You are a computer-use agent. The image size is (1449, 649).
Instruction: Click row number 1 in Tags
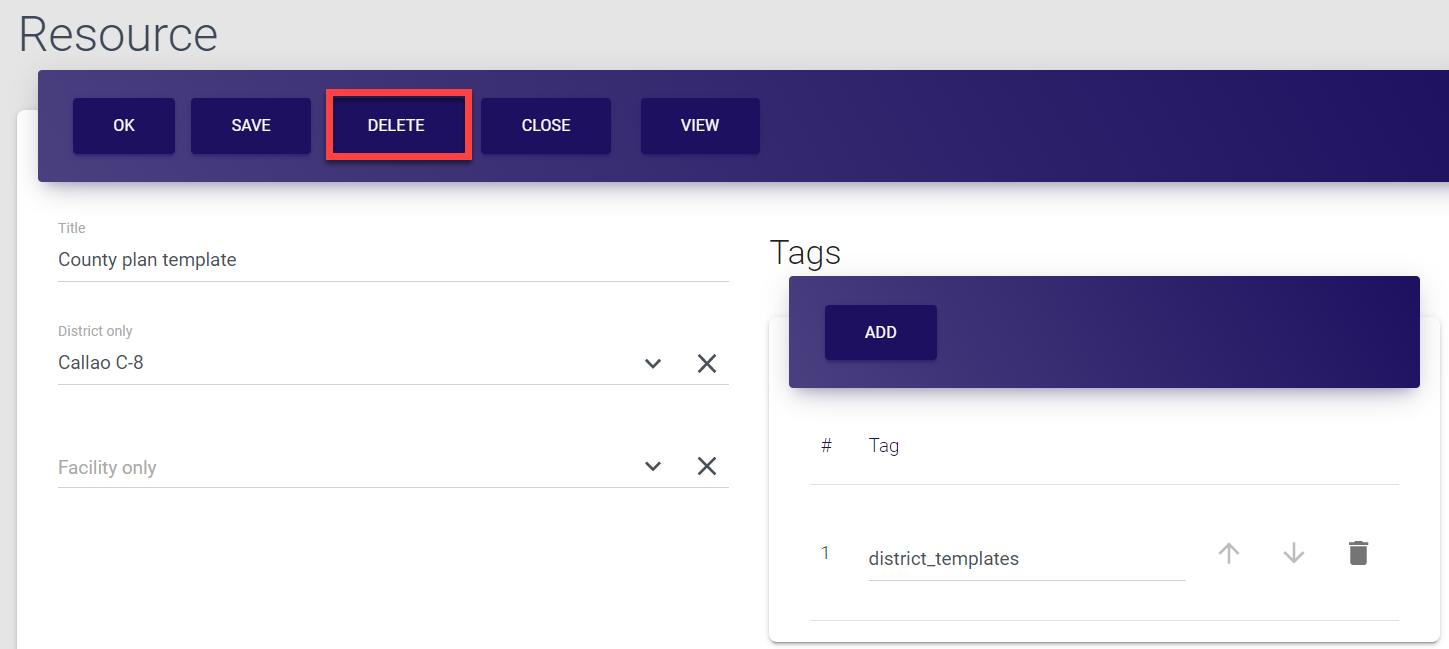(x=825, y=553)
